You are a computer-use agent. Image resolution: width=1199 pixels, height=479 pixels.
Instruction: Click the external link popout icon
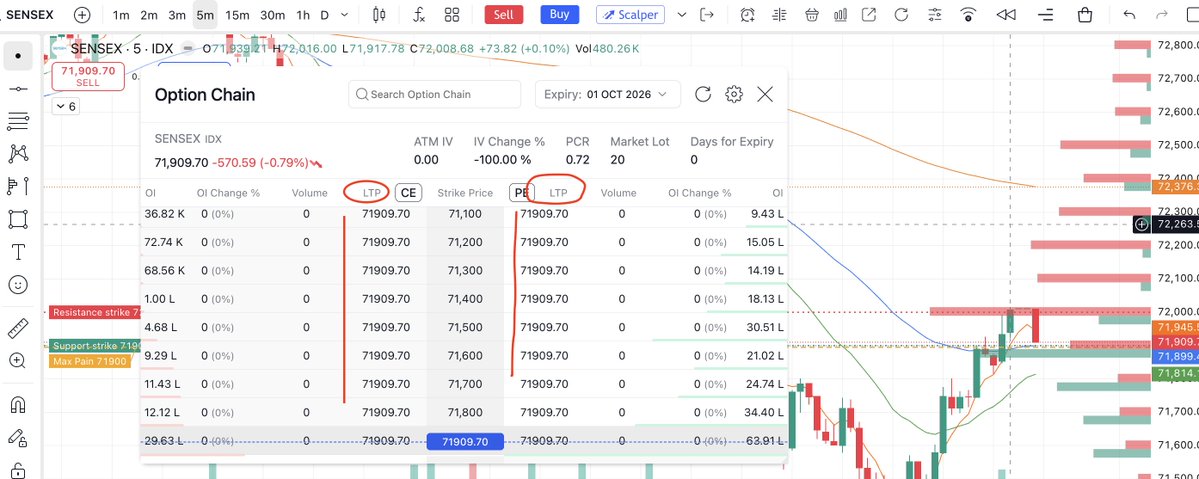click(x=869, y=15)
